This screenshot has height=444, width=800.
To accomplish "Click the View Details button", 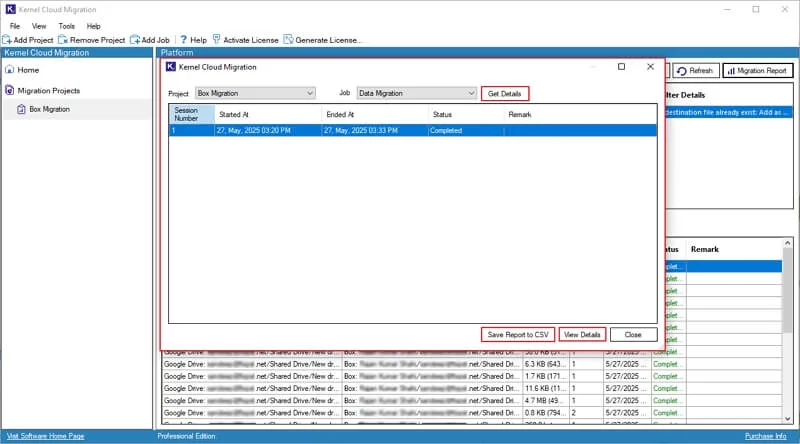I will [582, 335].
